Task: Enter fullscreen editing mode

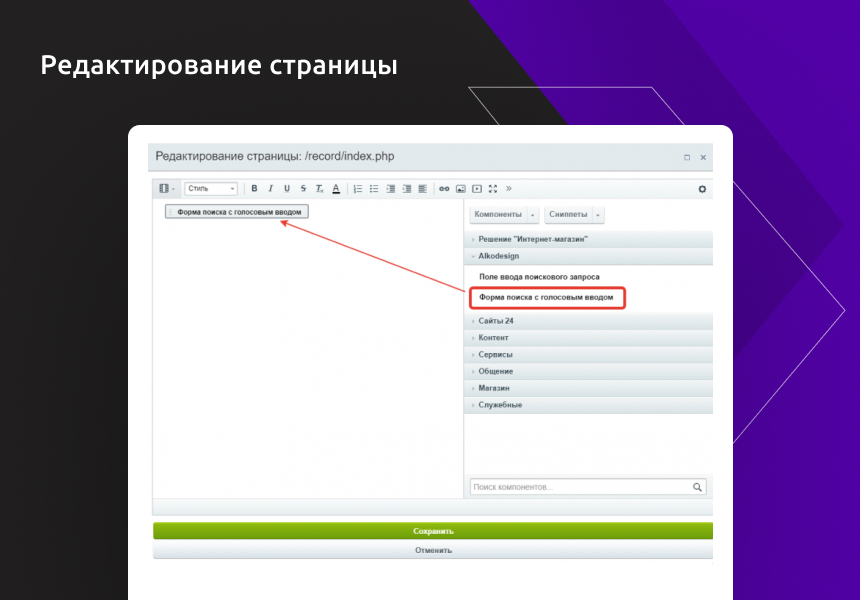Action: pyautogui.click(x=491, y=188)
